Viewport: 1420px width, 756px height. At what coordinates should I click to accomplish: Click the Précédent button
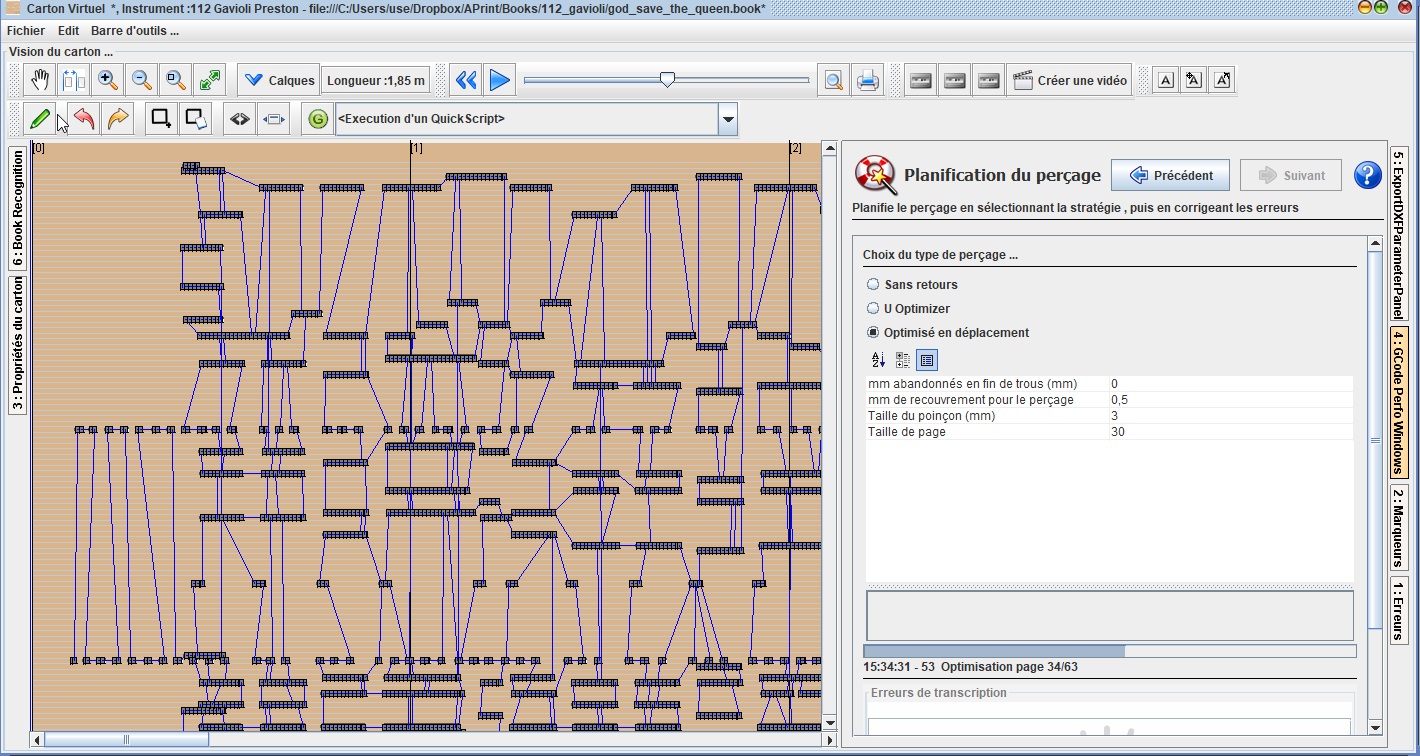pos(1170,175)
